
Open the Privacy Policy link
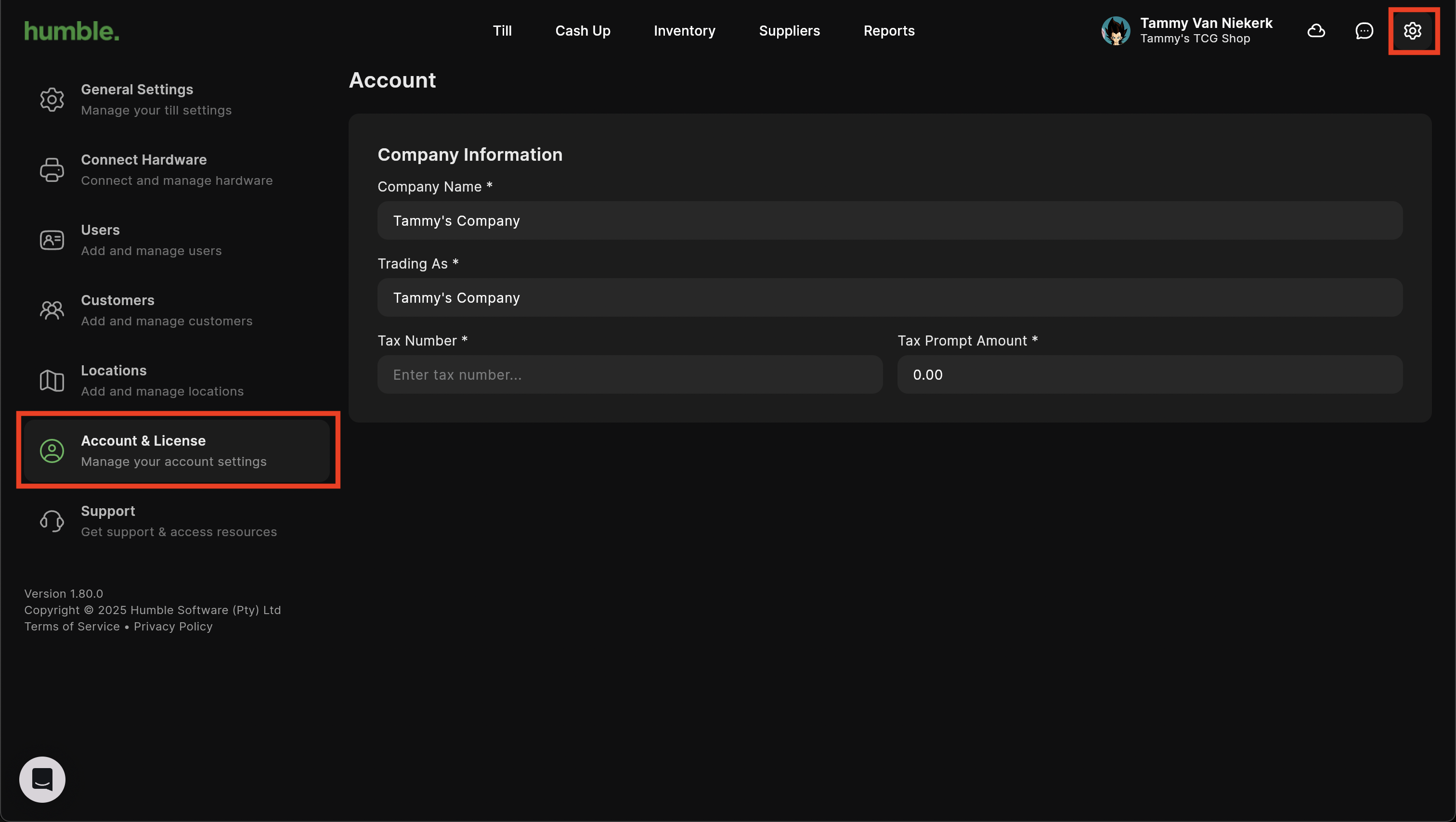click(173, 627)
